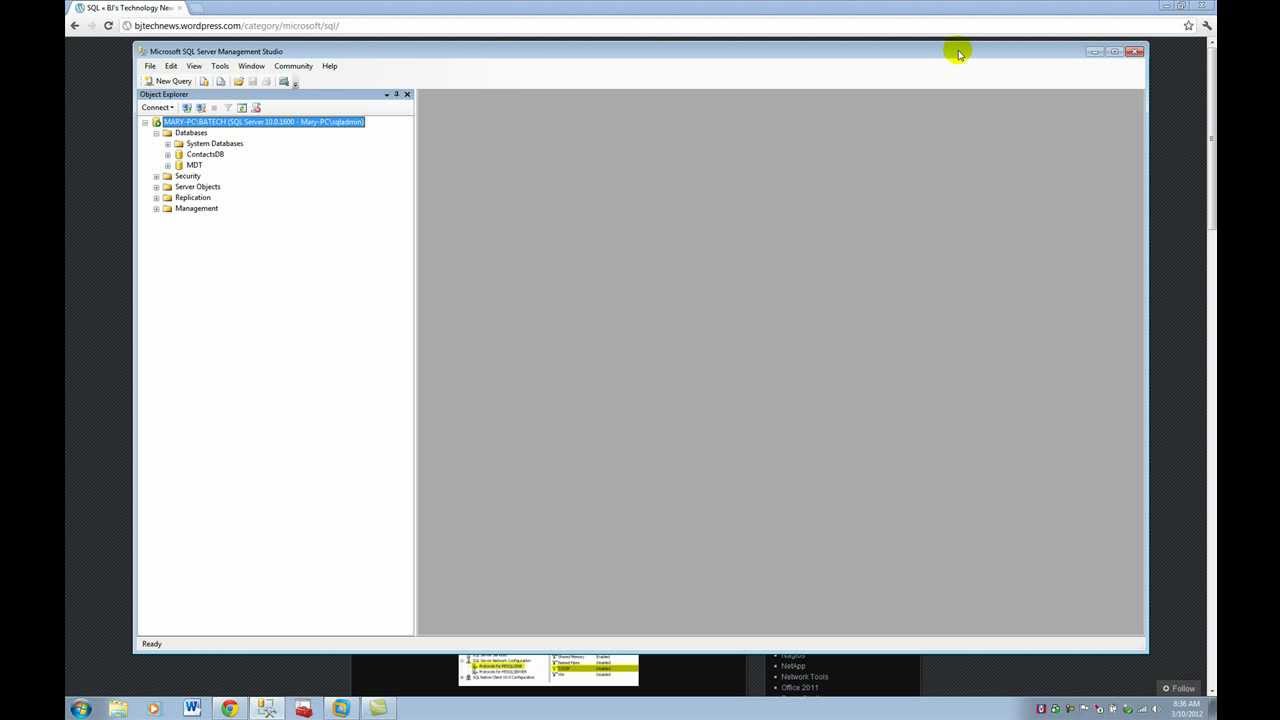Expand the Security folder node
This screenshot has height=720, width=1280.
[156, 176]
